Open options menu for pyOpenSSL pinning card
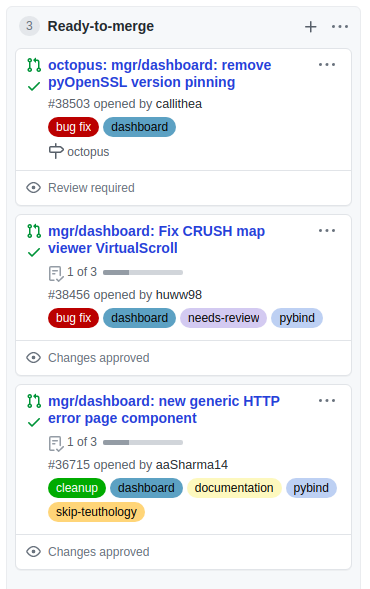This screenshot has height=589, width=370. (327, 65)
